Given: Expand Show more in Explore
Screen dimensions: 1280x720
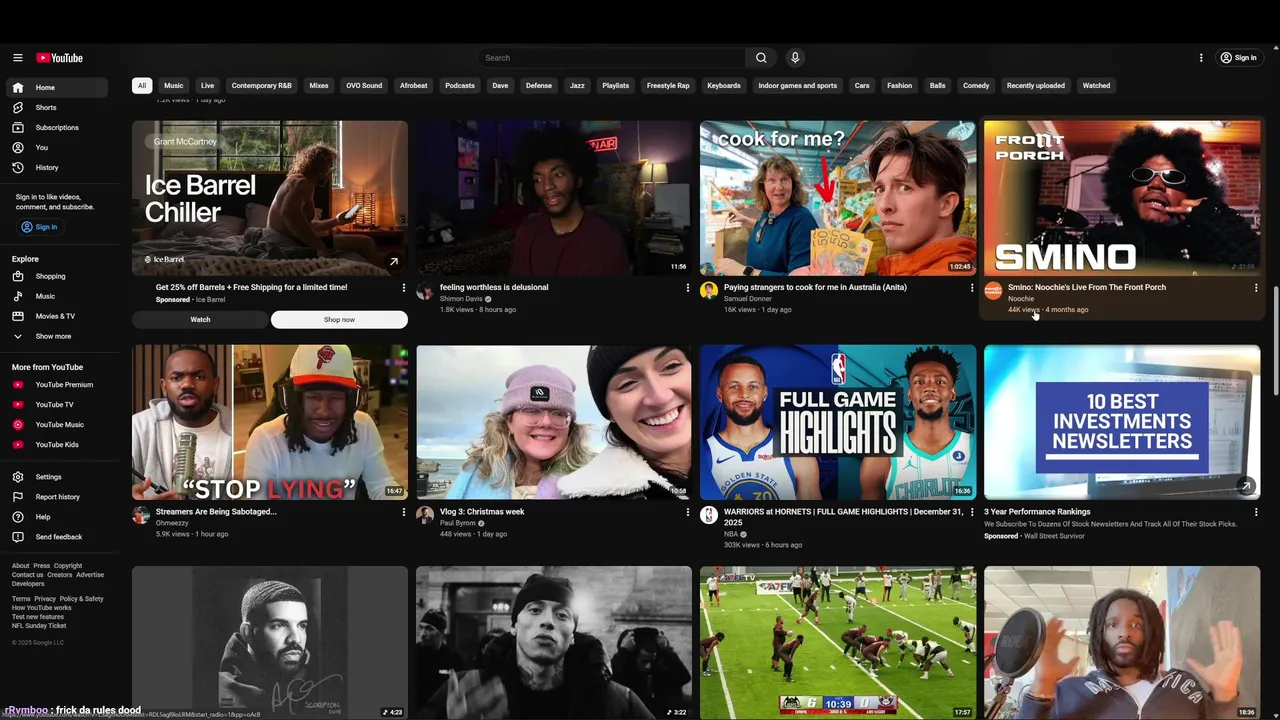Looking at the screenshot, I should [x=57, y=336].
